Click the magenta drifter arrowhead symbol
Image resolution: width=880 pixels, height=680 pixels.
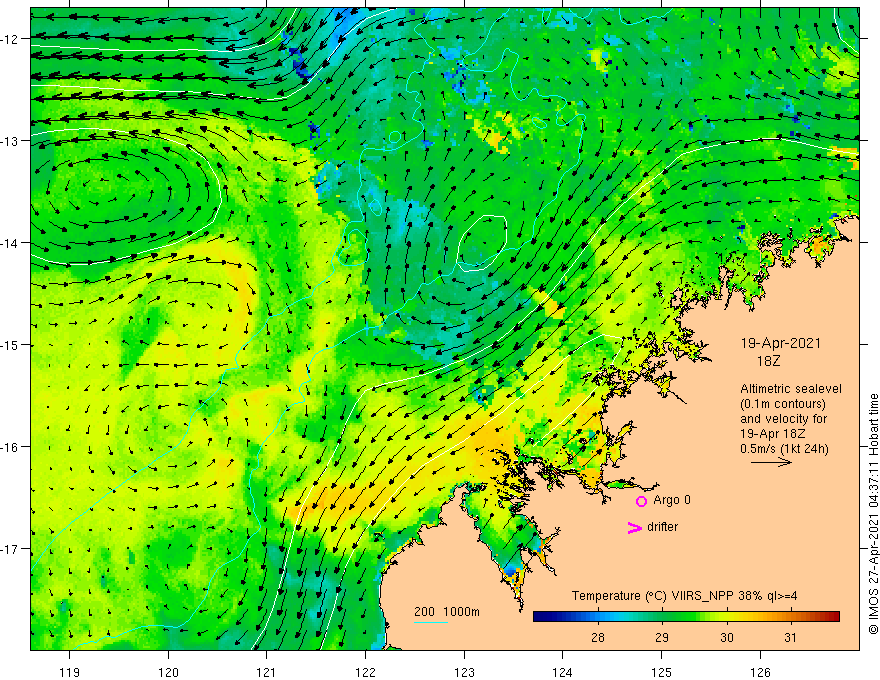[x=635, y=527]
